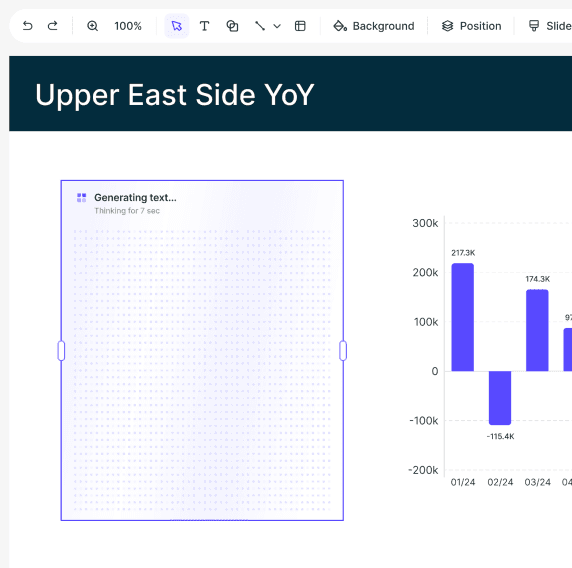Viewport: 572px width, 568px height.
Task: Open the 100% zoom level control
Action: pyautogui.click(x=128, y=26)
